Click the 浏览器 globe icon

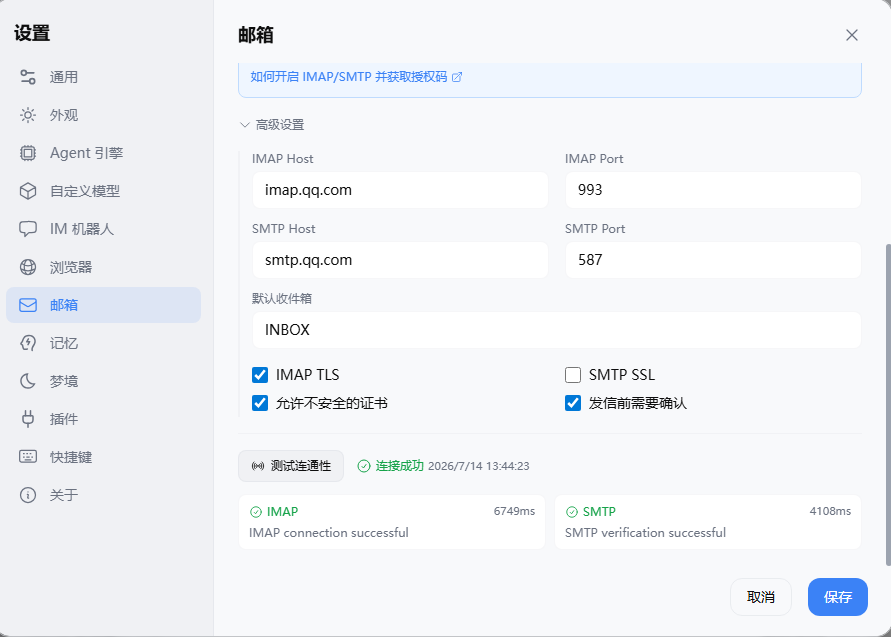click(x=28, y=267)
